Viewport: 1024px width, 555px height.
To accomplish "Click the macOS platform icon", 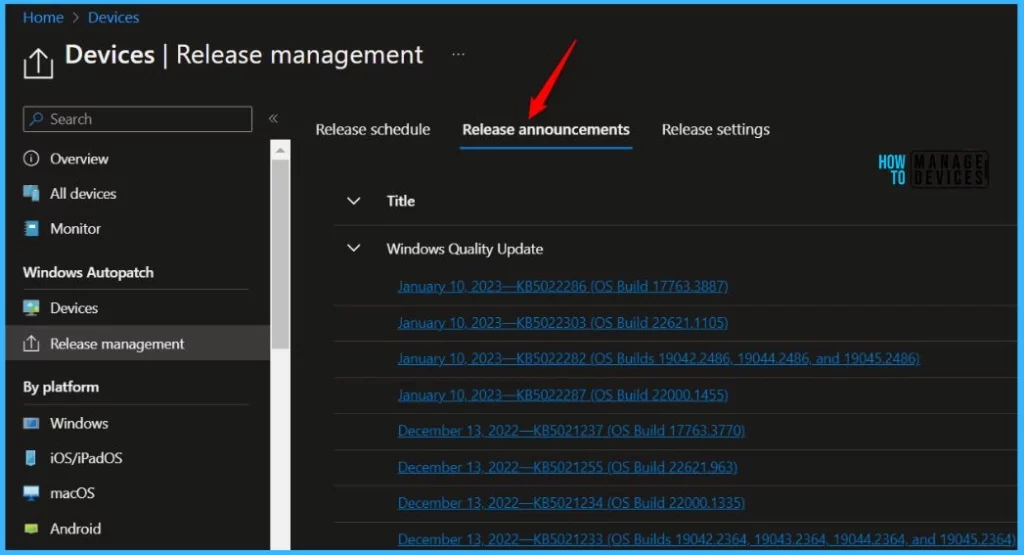I will coord(31,493).
